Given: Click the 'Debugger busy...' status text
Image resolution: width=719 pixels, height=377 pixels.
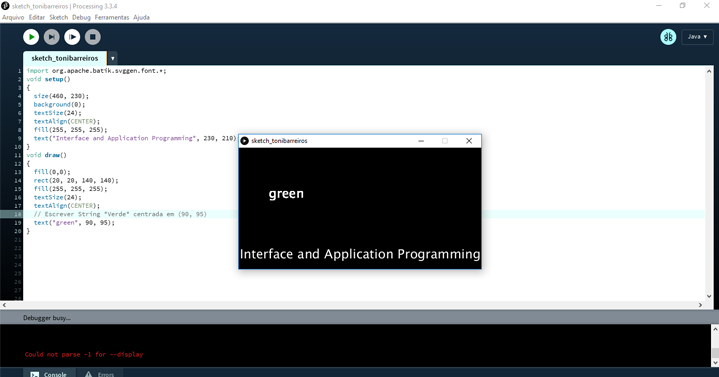Looking at the screenshot, I should pyautogui.click(x=47, y=318).
